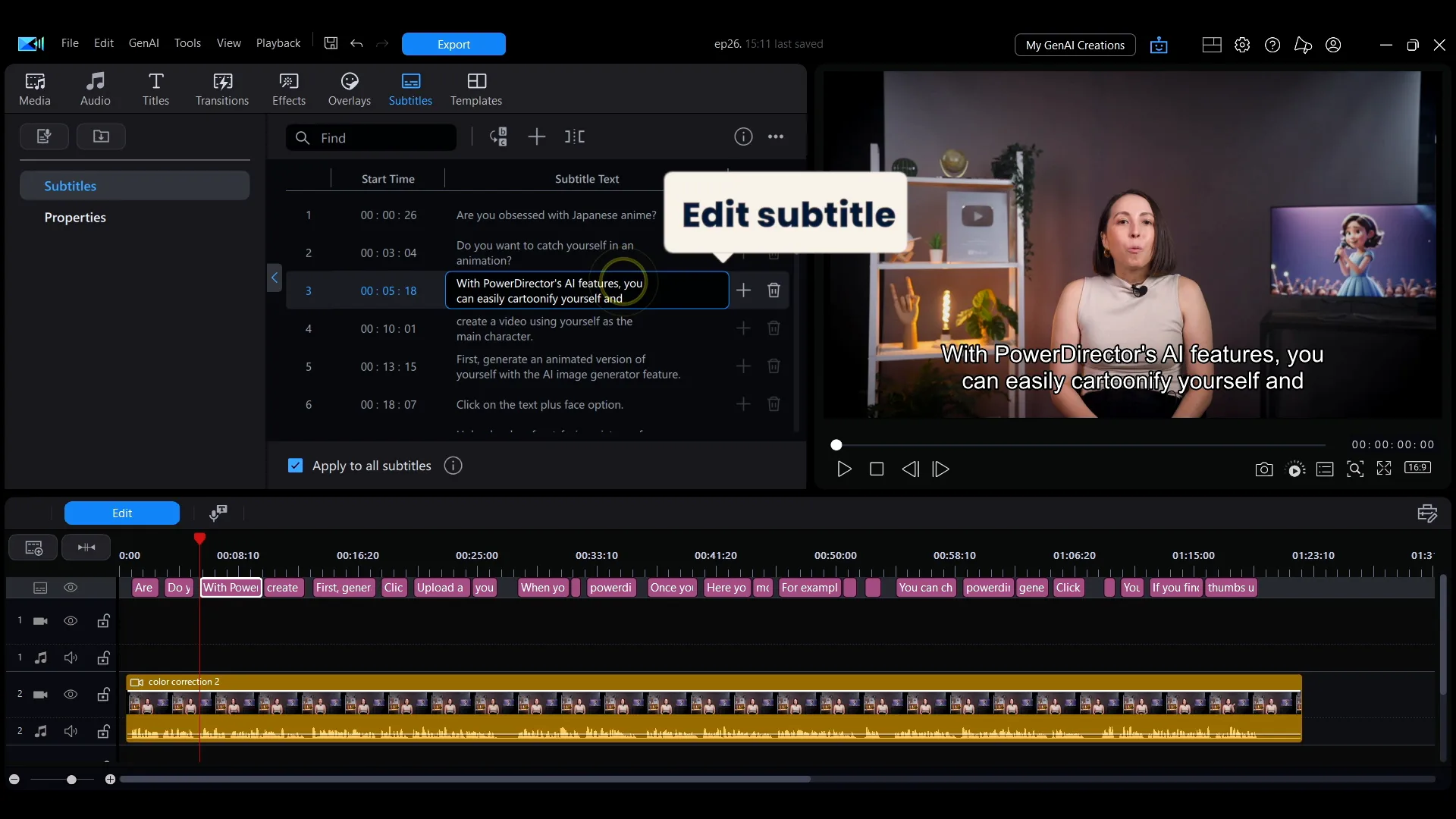Toggle Apply to all subtitles checkbox
The image size is (1456, 819).
pyautogui.click(x=296, y=466)
